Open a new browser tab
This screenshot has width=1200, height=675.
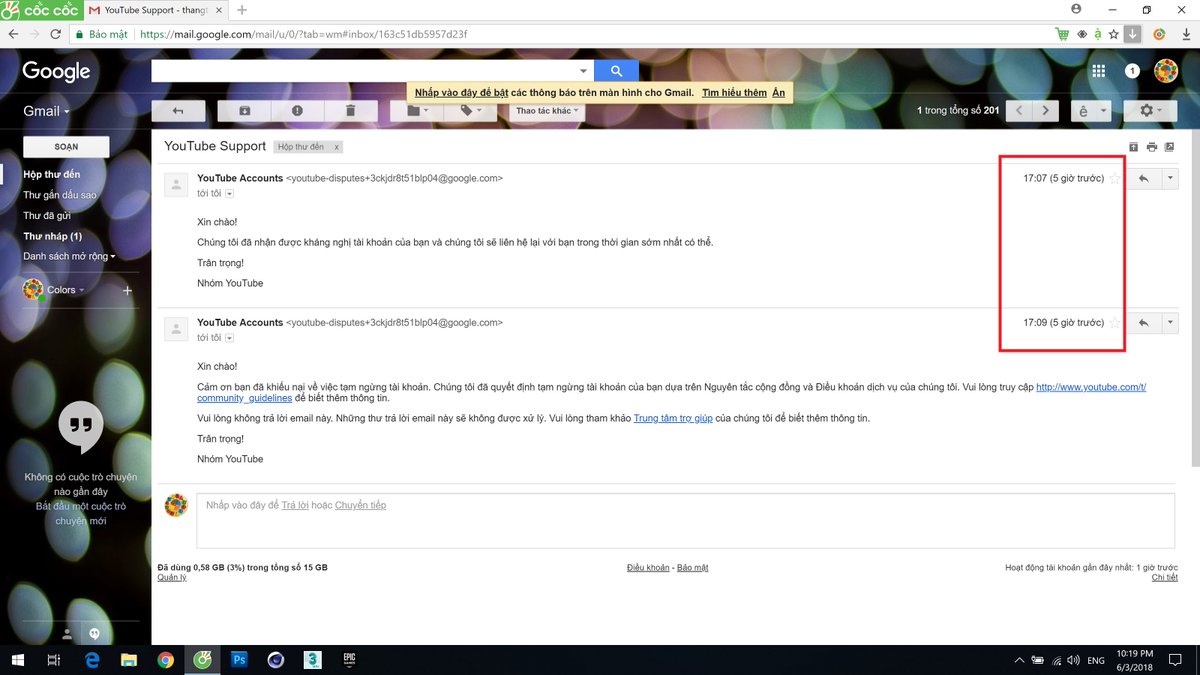242,10
